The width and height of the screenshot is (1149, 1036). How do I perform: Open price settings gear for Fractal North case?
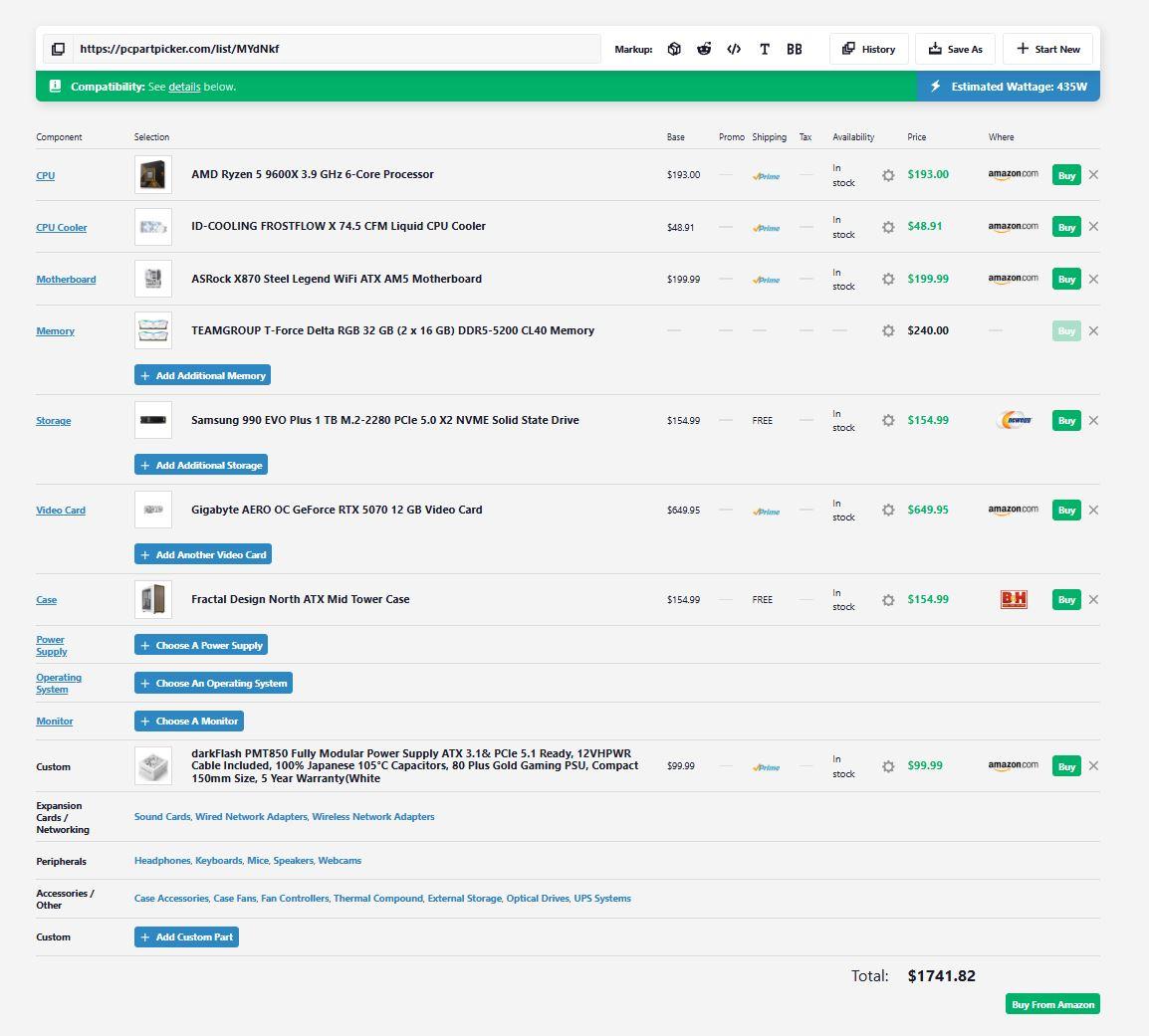coord(888,600)
